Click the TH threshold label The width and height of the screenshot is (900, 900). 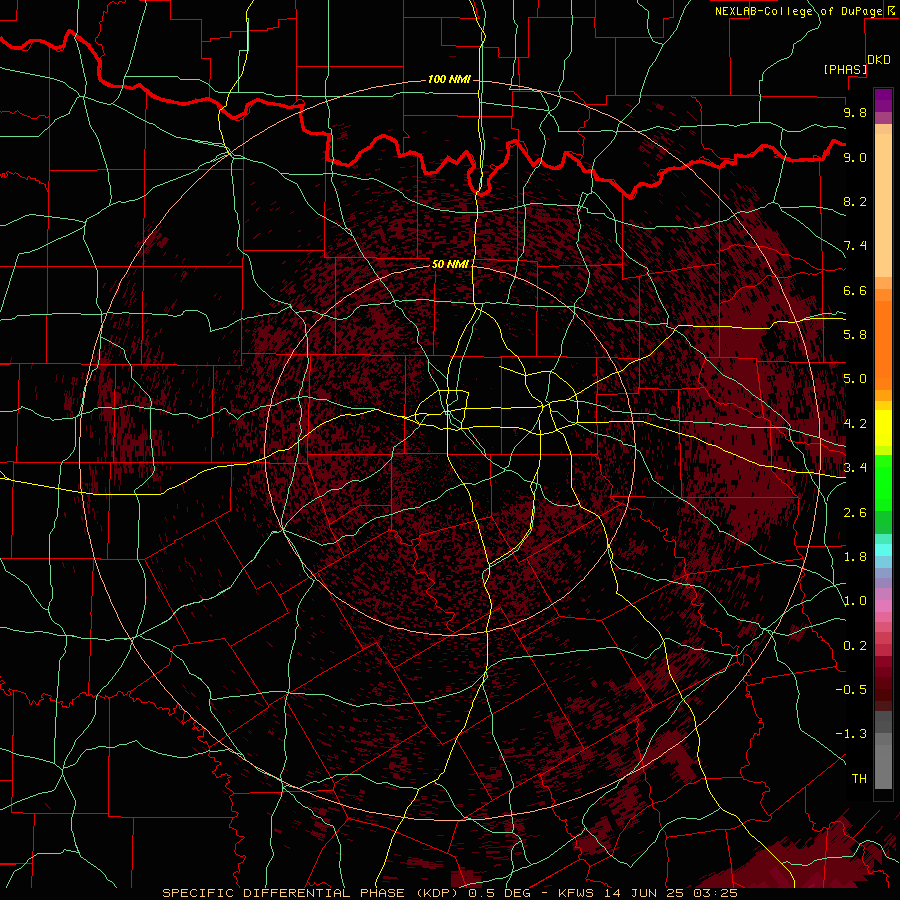(859, 779)
